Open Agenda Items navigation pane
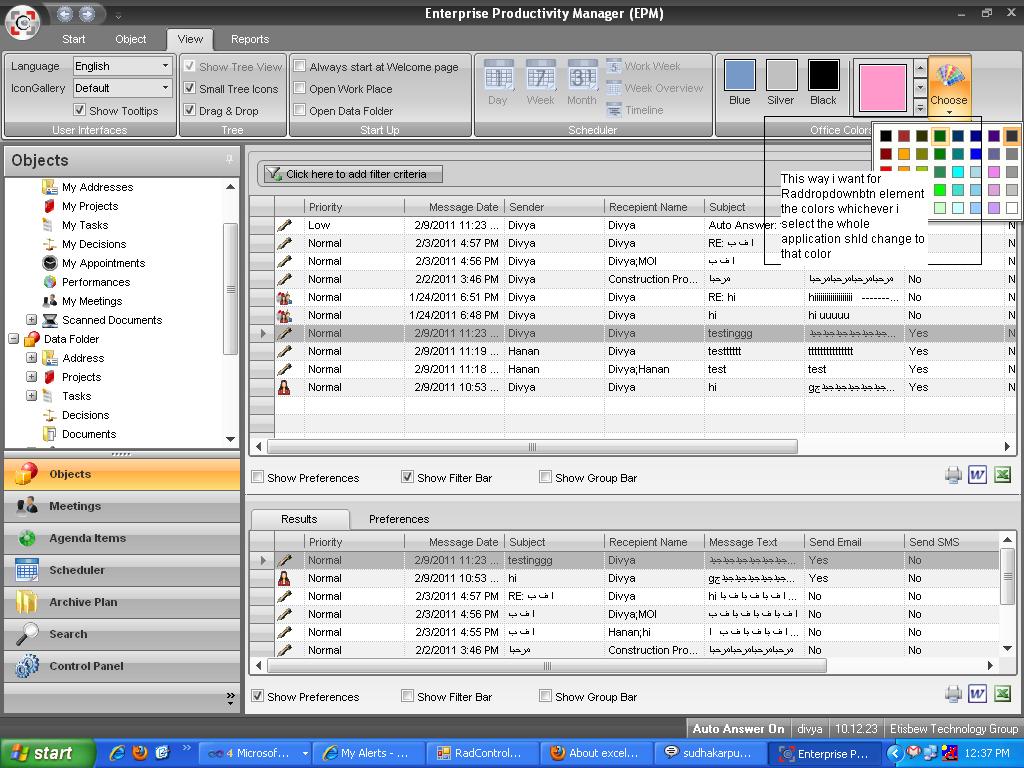This screenshot has width=1024, height=768. (122, 538)
